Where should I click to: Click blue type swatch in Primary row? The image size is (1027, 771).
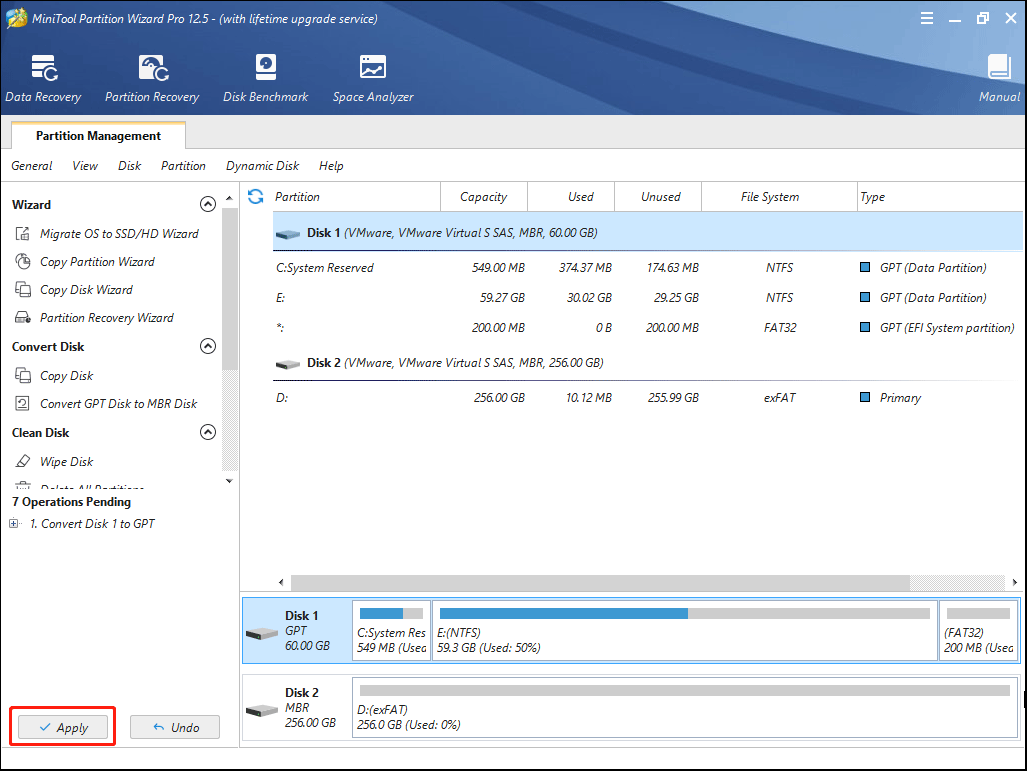point(865,397)
